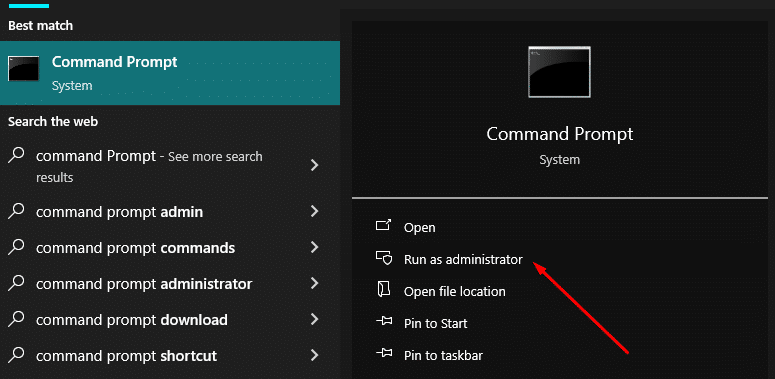The width and height of the screenshot is (775, 379).
Task: Expand chevron for 'command prompt download'
Action: click(314, 319)
